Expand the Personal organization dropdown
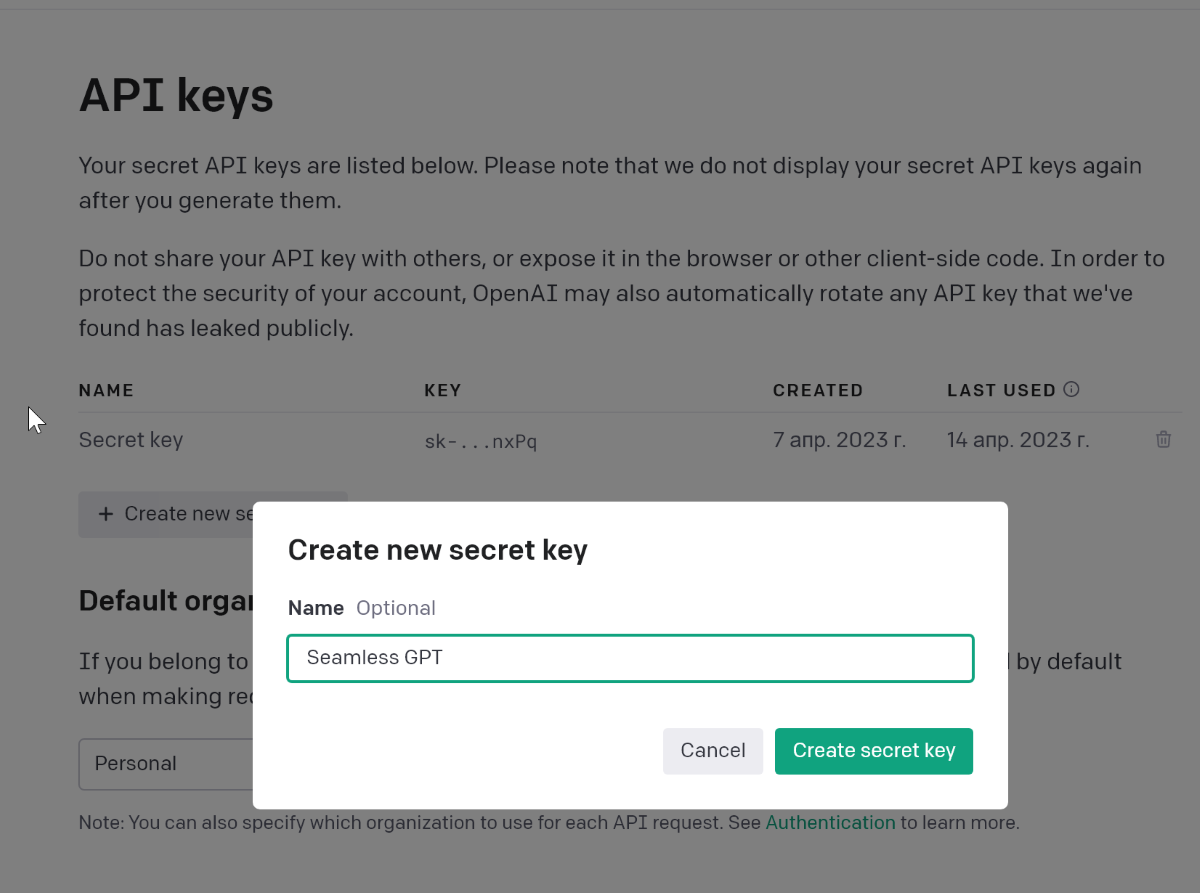 coord(166,764)
